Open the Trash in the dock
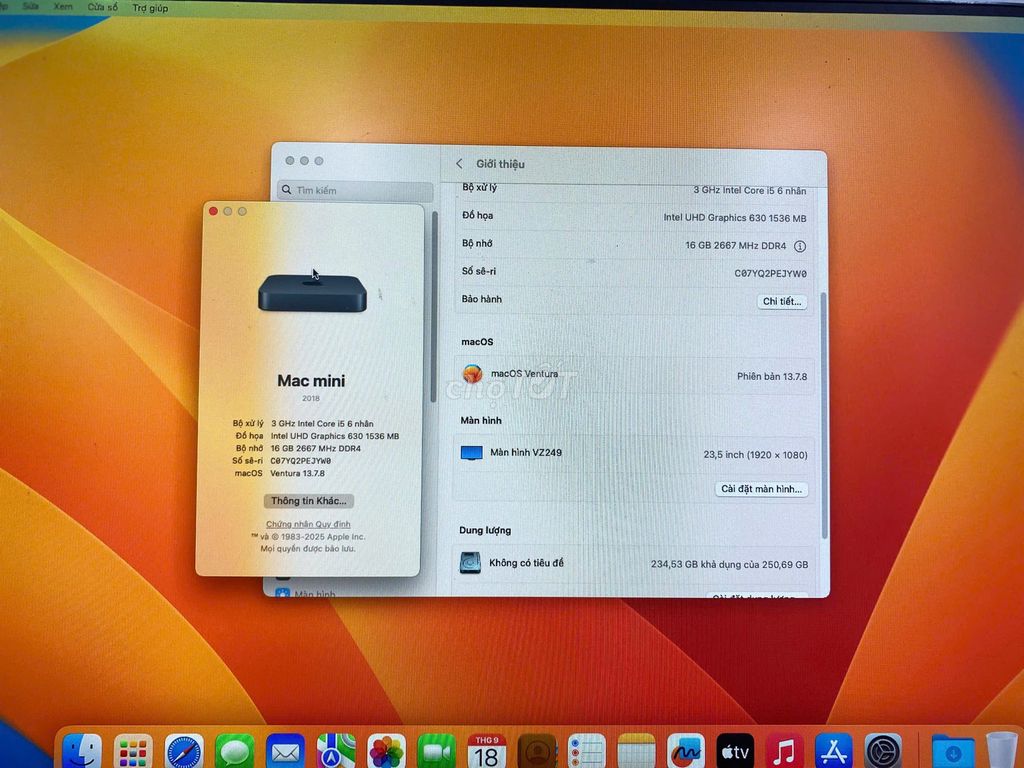1024x768 pixels. click(1002, 751)
